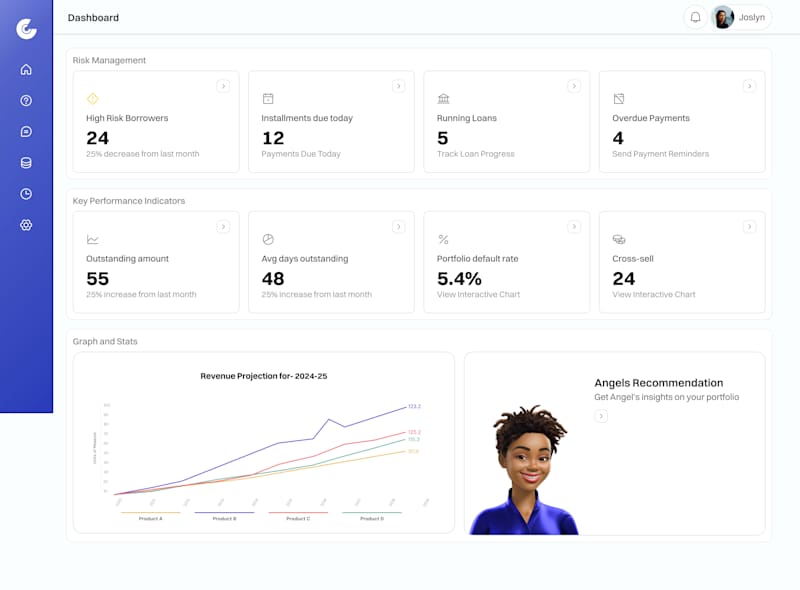Click the Cross-sell value 24

(623, 279)
